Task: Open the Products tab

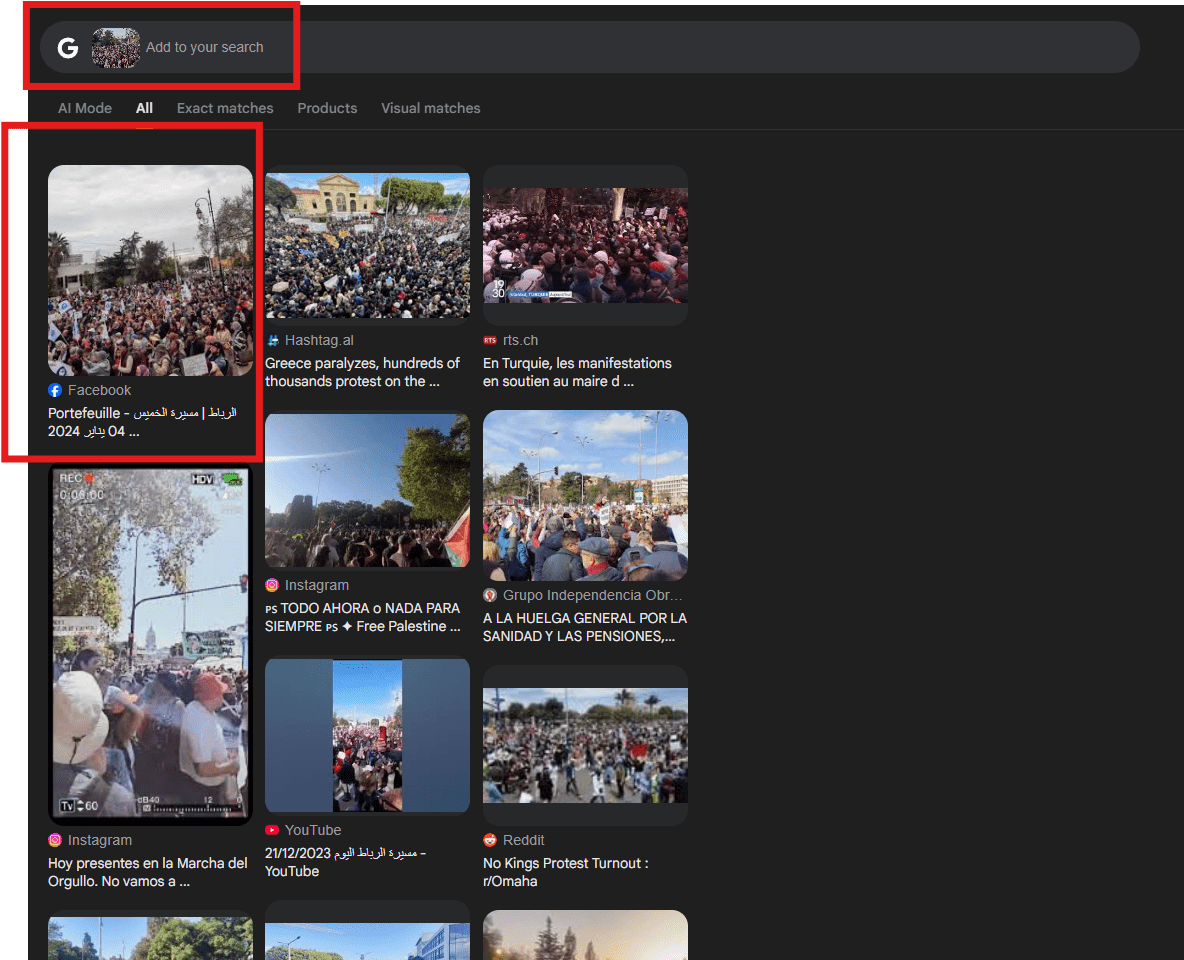Action: pyautogui.click(x=327, y=108)
